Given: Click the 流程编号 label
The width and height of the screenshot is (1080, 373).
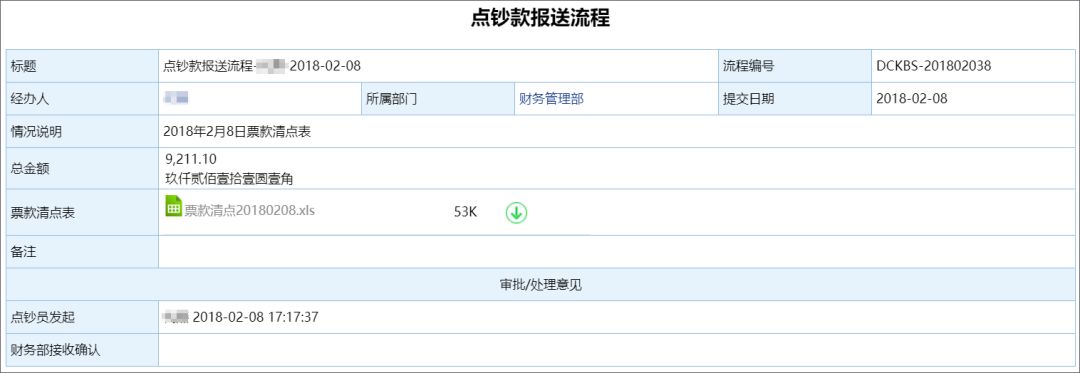Looking at the screenshot, I should pyautogui.click(x=748, y=66).
